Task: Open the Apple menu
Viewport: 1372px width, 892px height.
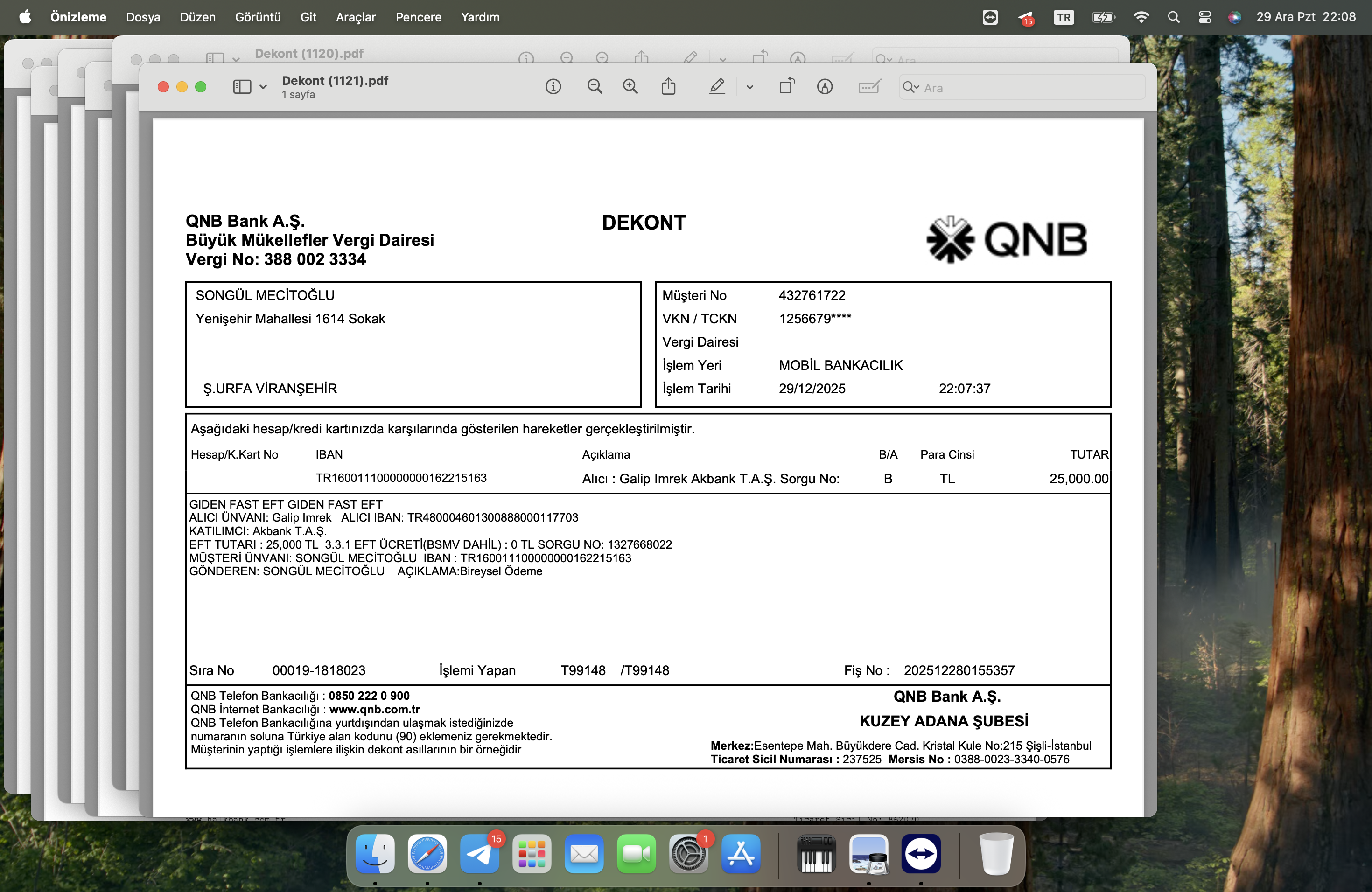Action: tap(25, 17)
